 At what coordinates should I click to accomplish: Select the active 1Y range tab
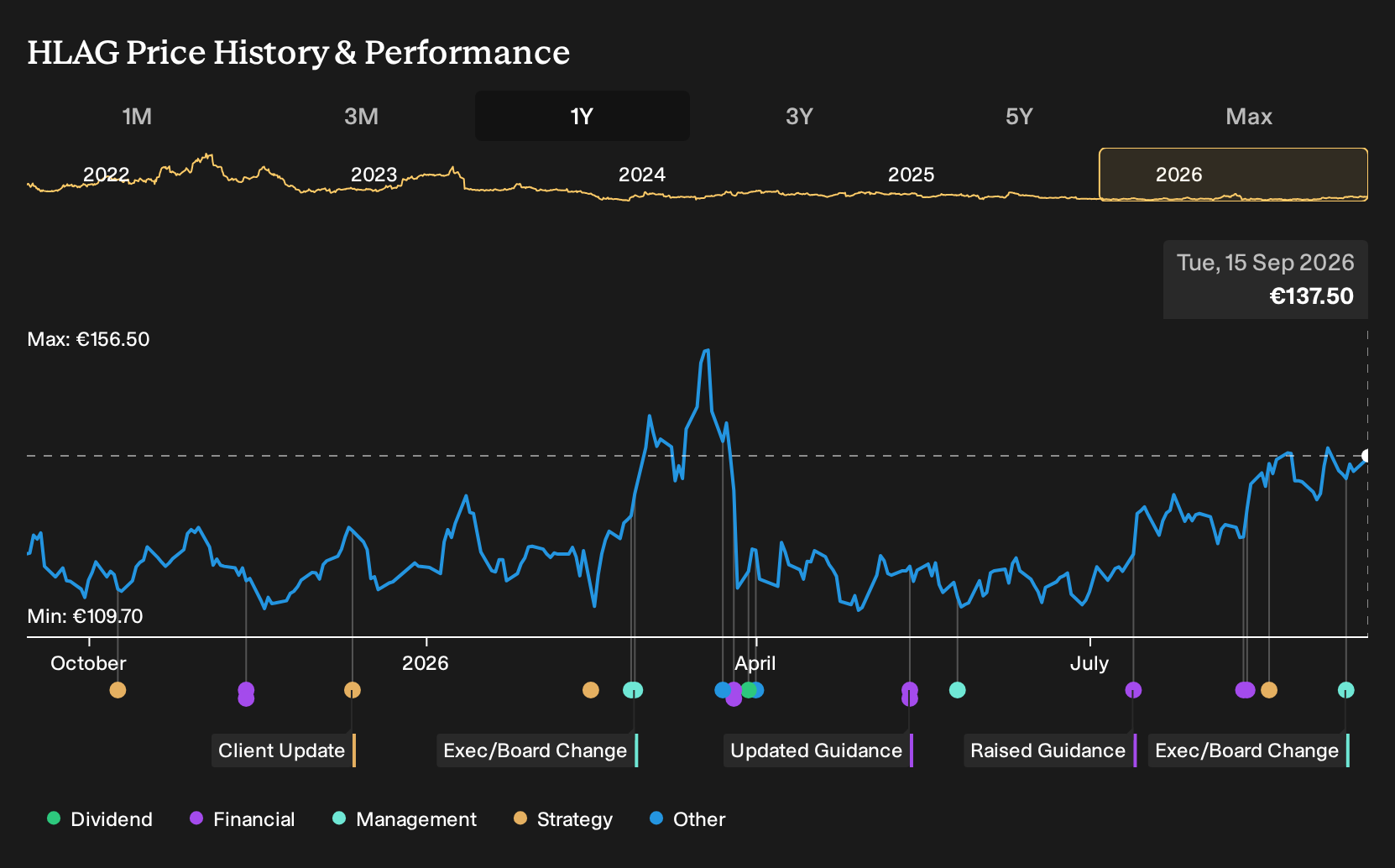[x=582, y=117]
